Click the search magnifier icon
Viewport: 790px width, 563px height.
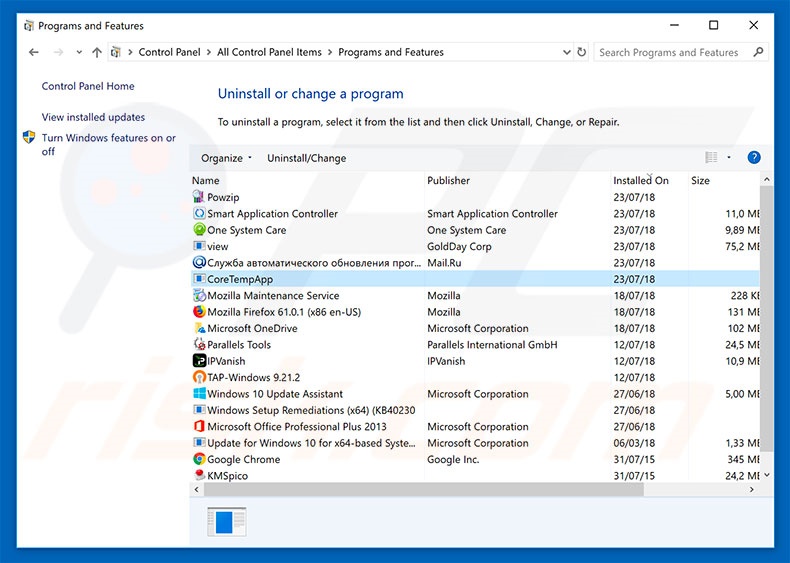coord(758,52)
